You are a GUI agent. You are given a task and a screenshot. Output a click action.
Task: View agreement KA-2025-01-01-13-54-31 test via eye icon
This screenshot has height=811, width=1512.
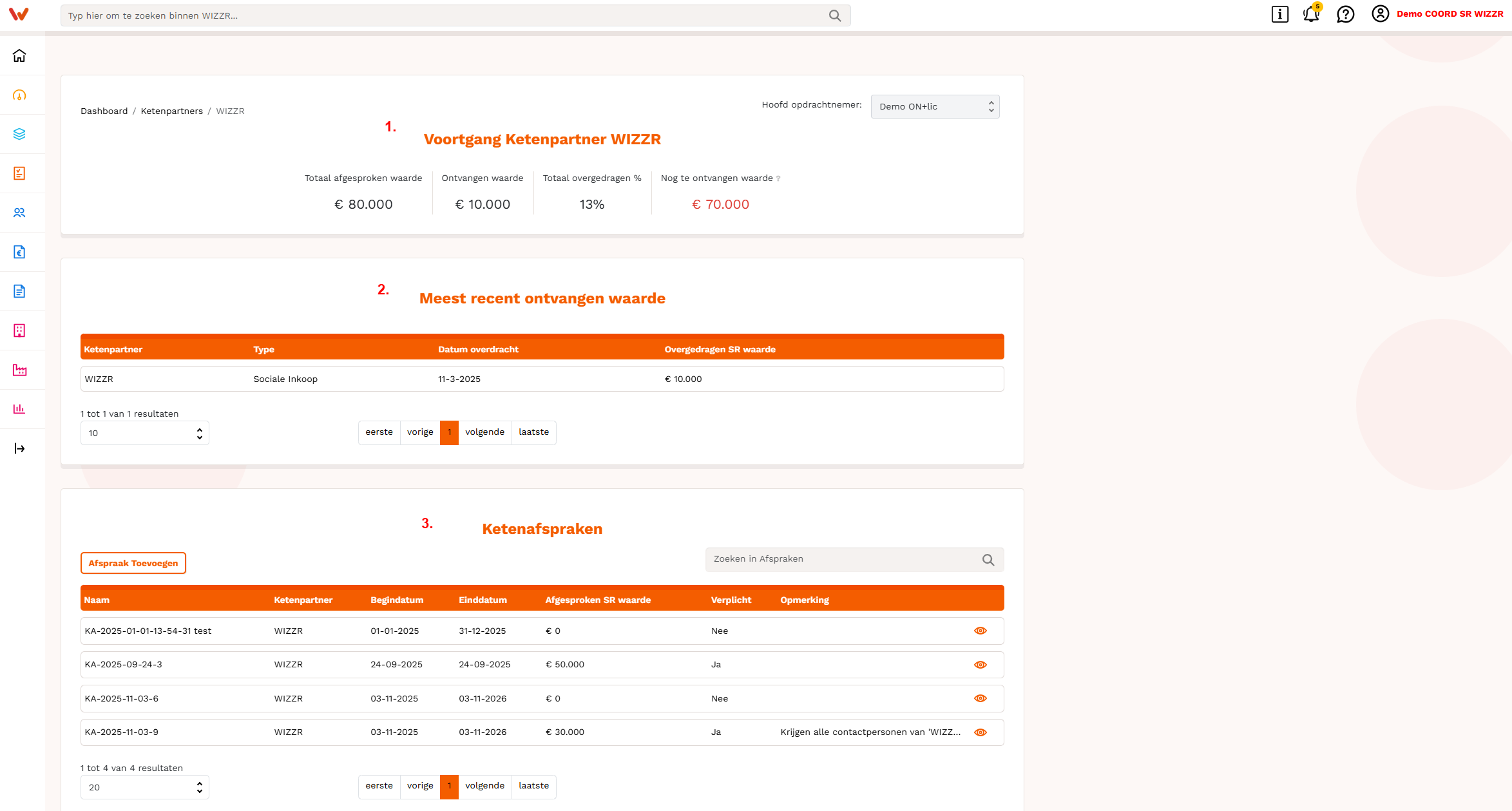[x=981, y=631]
